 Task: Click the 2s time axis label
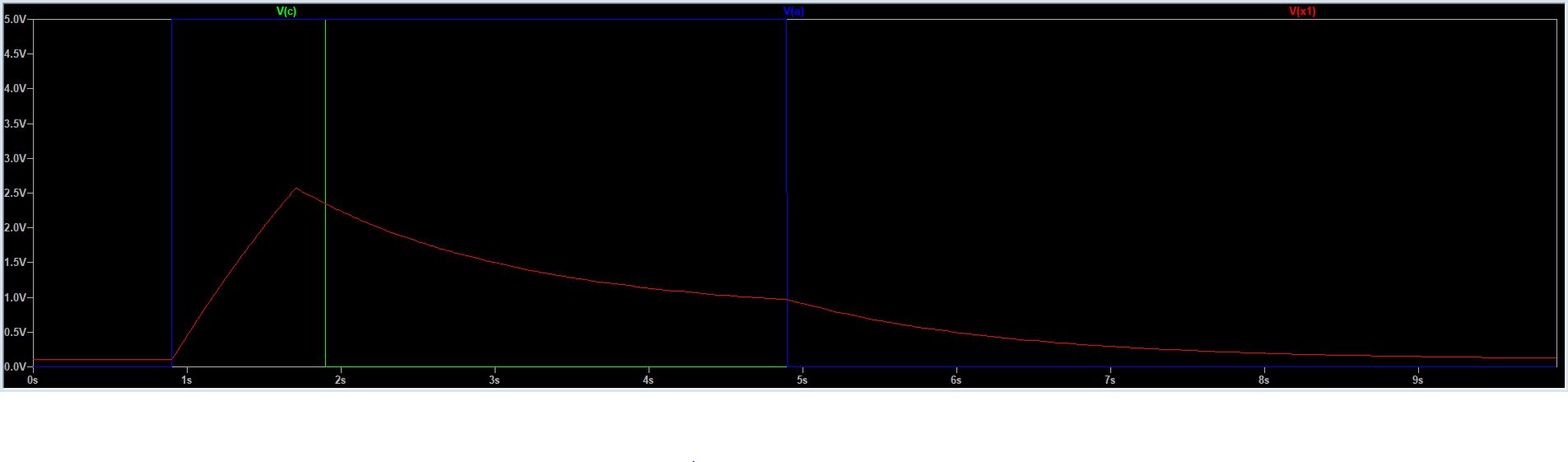point(341,380)
